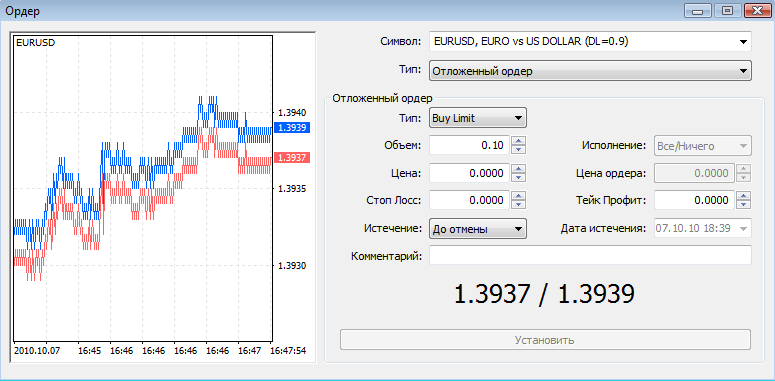Decrease the Объем volume with down arrow
775x381 pixels.
tap(518, 150)
